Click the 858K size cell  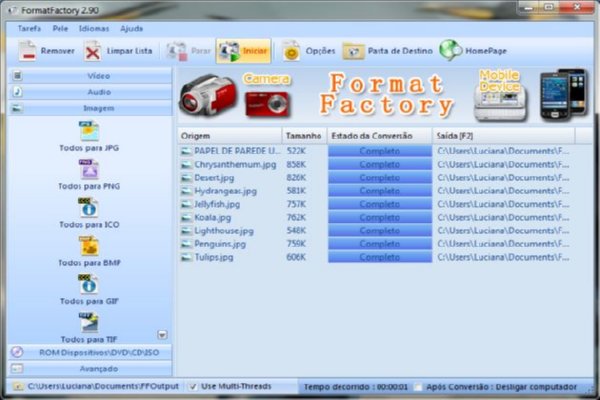[x=296, y=165]
